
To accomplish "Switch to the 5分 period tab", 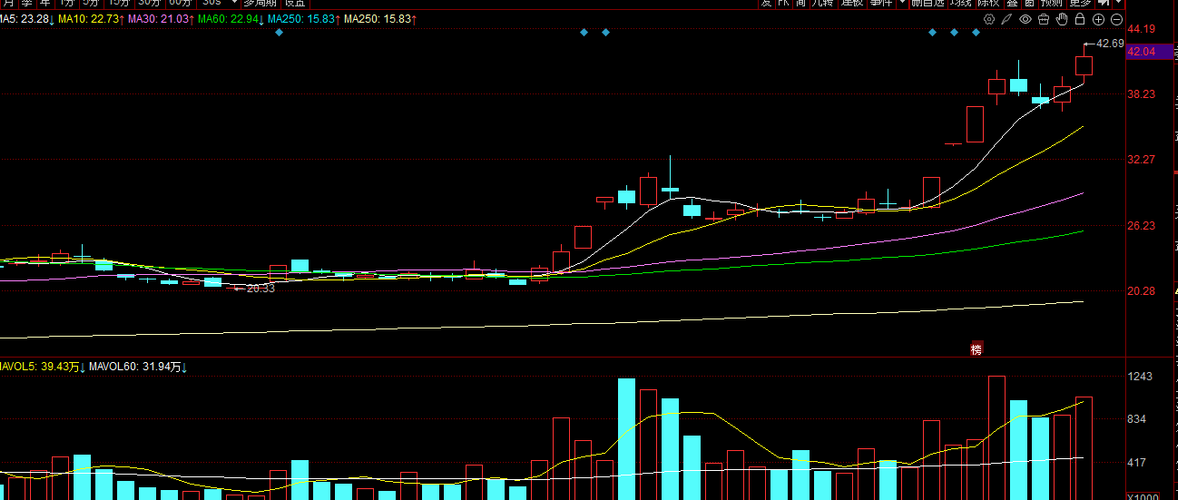I will coord(90,3).
